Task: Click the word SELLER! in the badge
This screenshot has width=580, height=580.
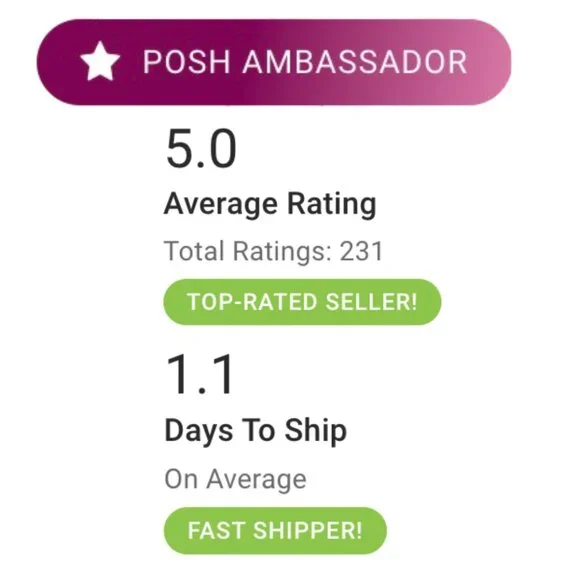Action: 371,302
